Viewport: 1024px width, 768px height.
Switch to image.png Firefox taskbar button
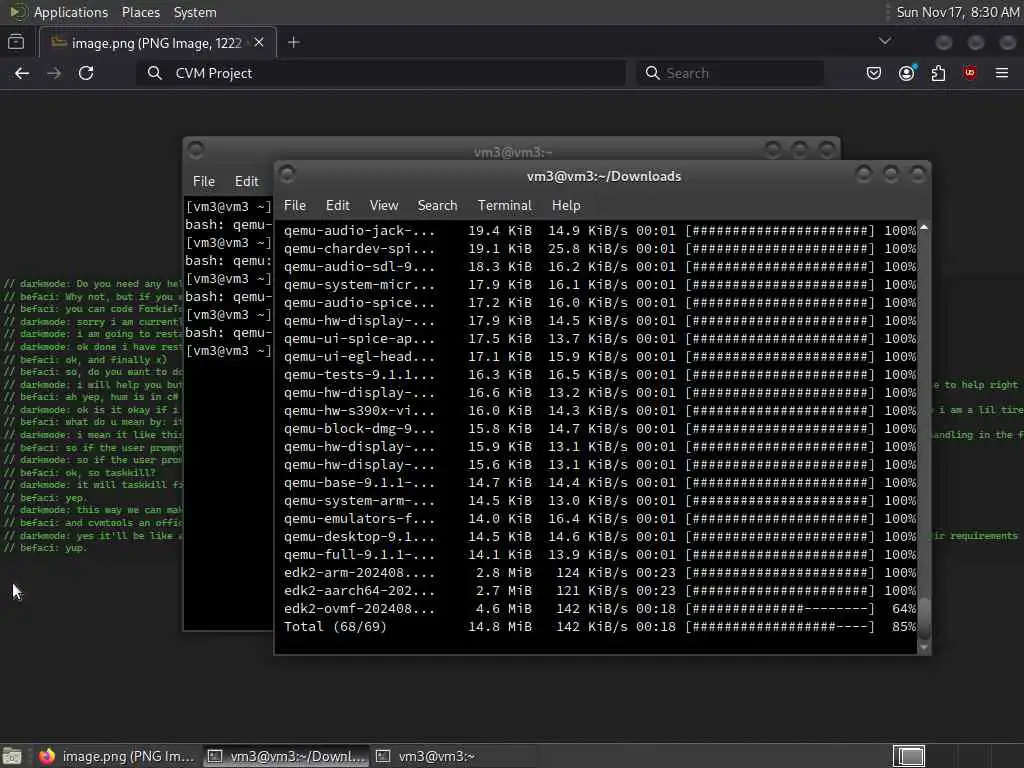click(x=116, y=756)
